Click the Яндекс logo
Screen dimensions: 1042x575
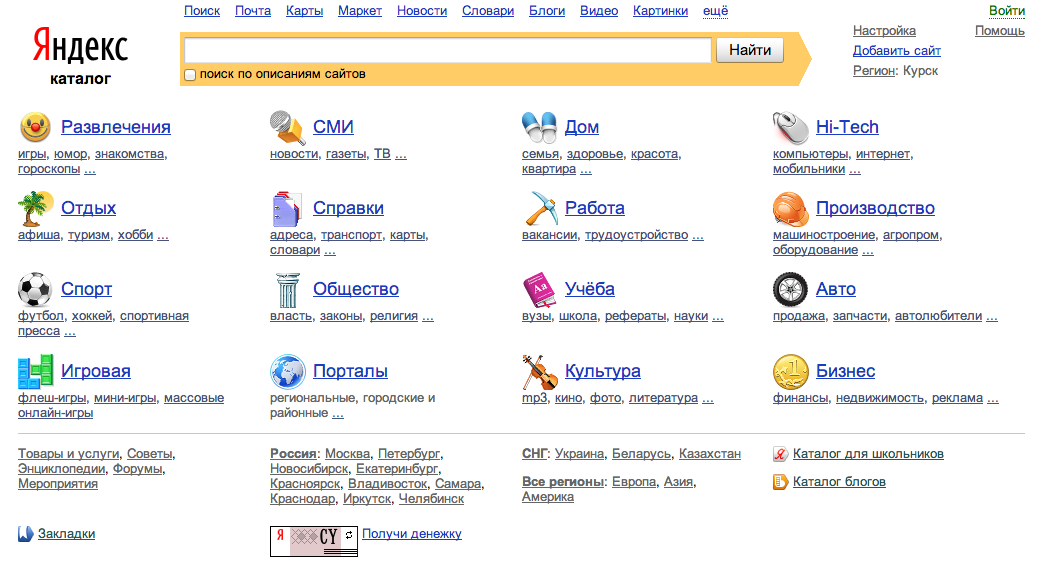[80, 47]
